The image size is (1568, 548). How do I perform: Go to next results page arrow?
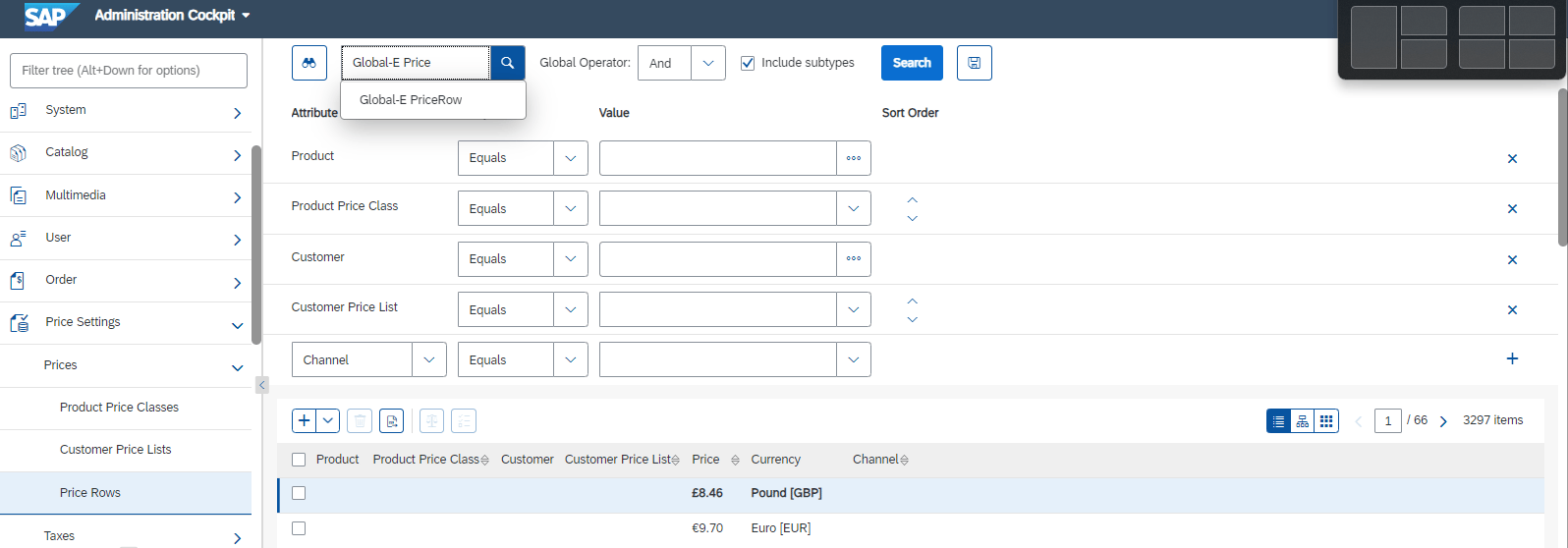point(1443,421)
